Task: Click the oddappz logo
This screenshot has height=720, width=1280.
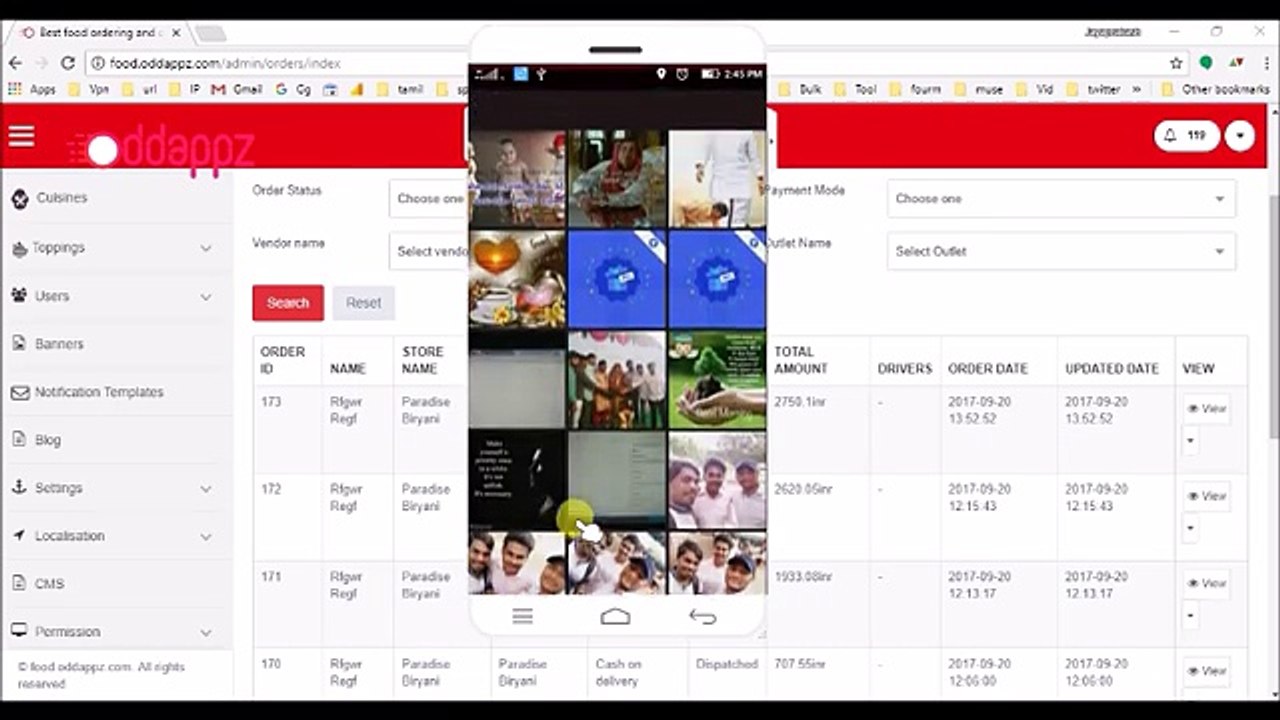Action: (161, 150)
